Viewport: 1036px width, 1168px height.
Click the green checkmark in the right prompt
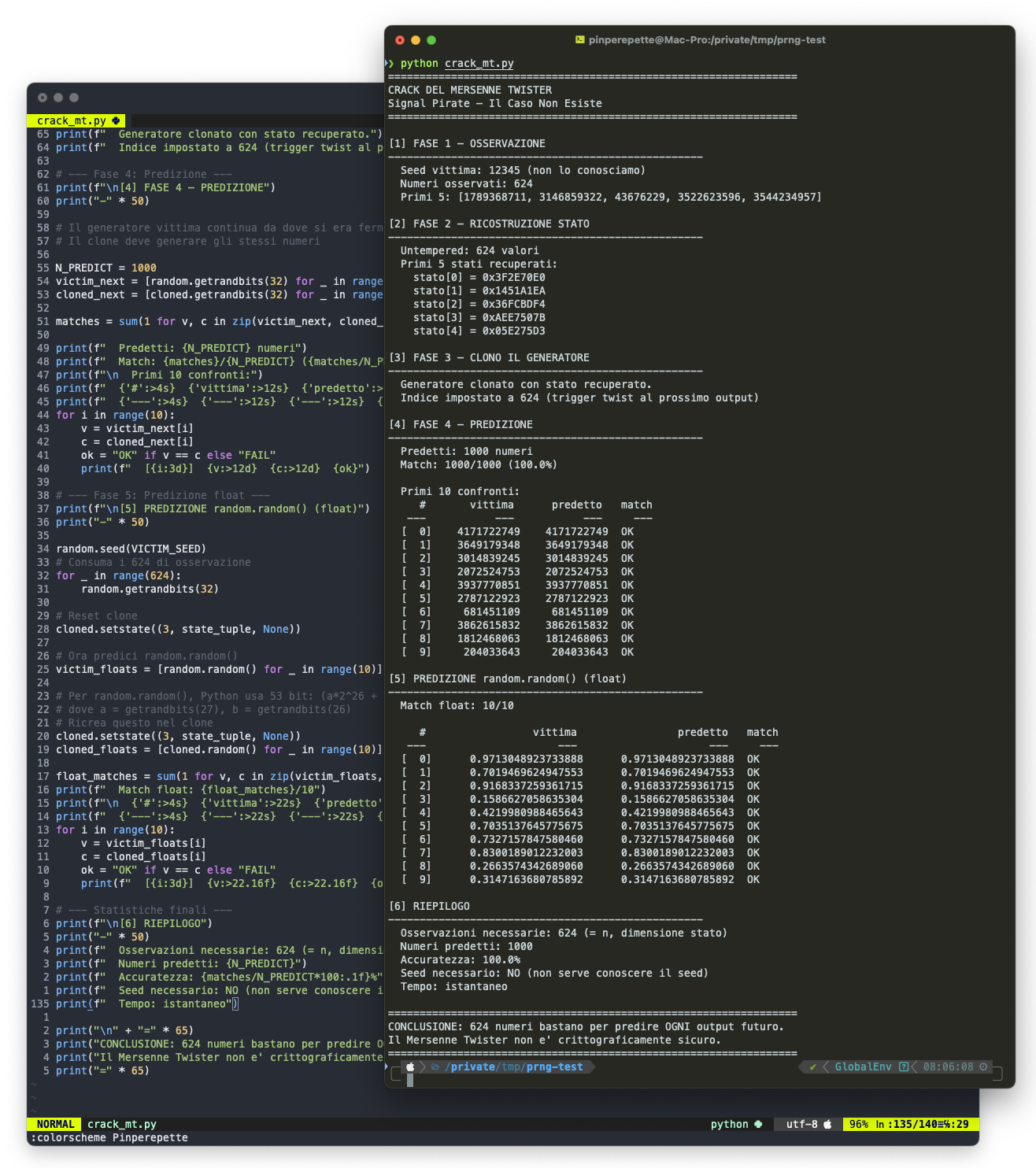tap(812, 1066)
